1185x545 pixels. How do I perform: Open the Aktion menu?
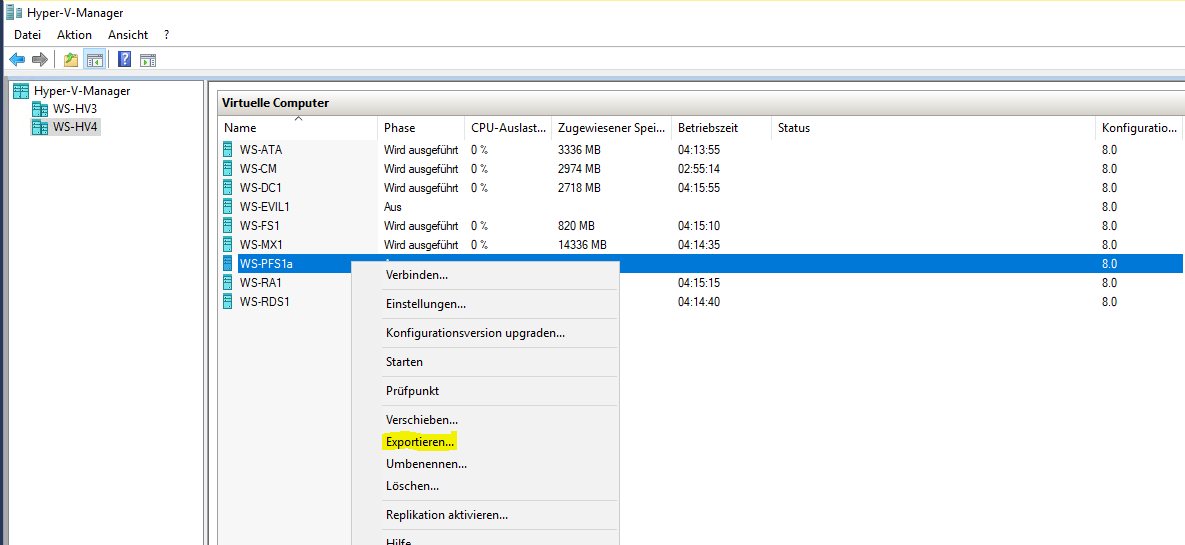tap(74, 35)
